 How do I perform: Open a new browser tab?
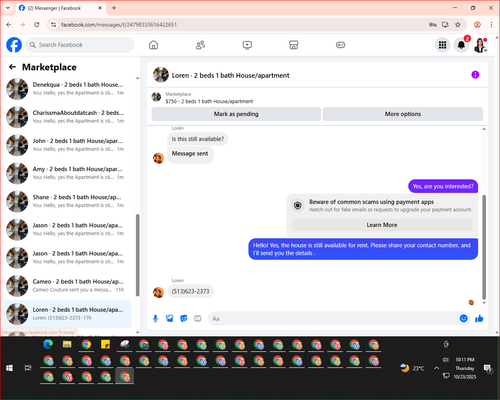coord(114,8)
